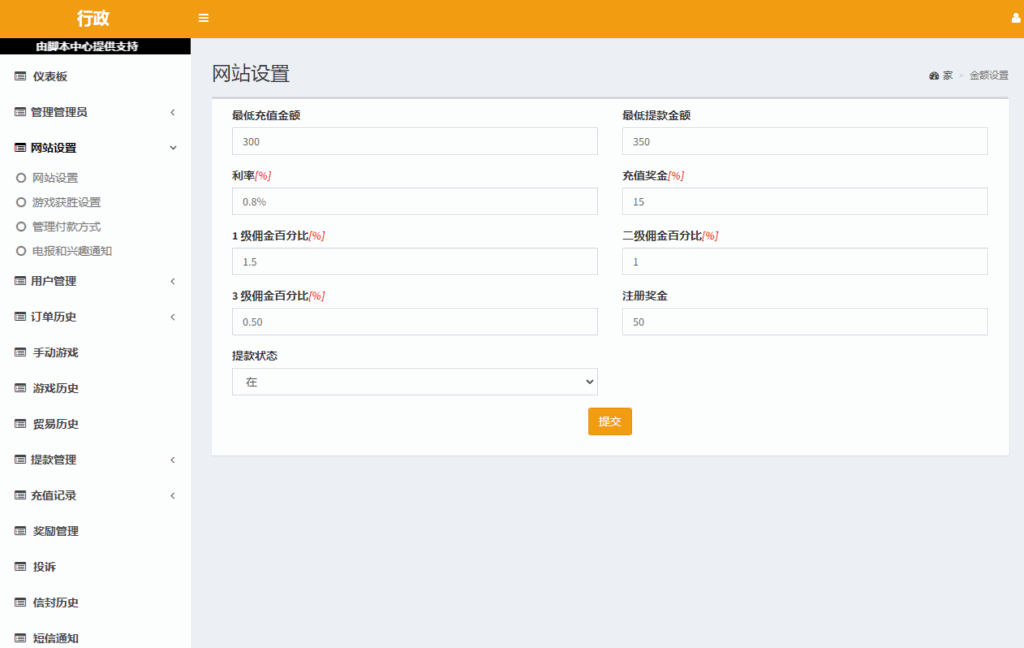Click the 游戏历史 sidebar icon
Screen dimensions: 1024x648
20,388
